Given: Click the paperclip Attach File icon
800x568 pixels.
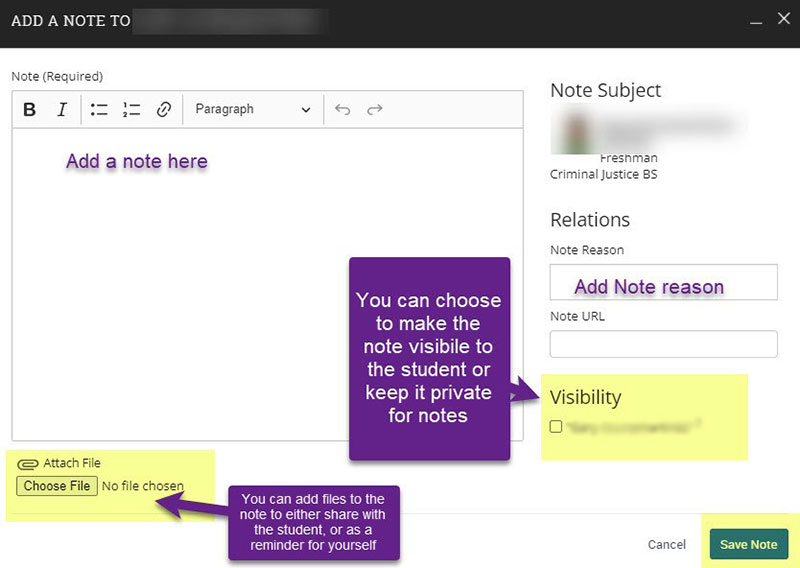Looking at the screenshot, I should tap(28, 464).
